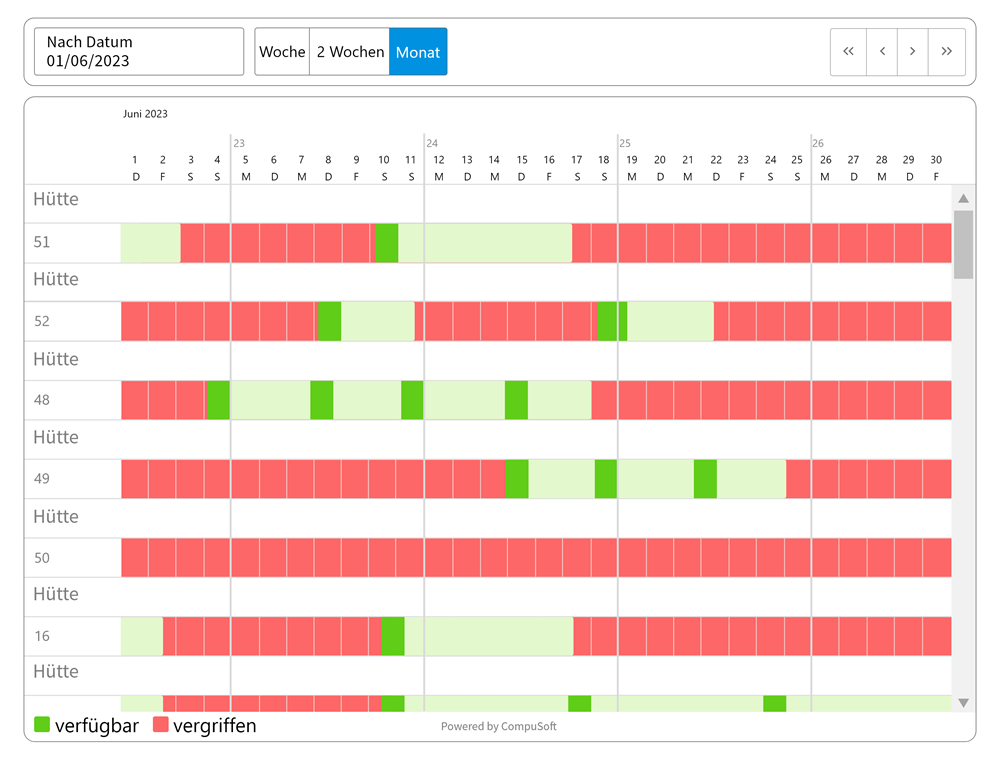
Task: Select the green June 10 slot for Hütte 16
Action: pyautogui.click(x=393, y=636)
